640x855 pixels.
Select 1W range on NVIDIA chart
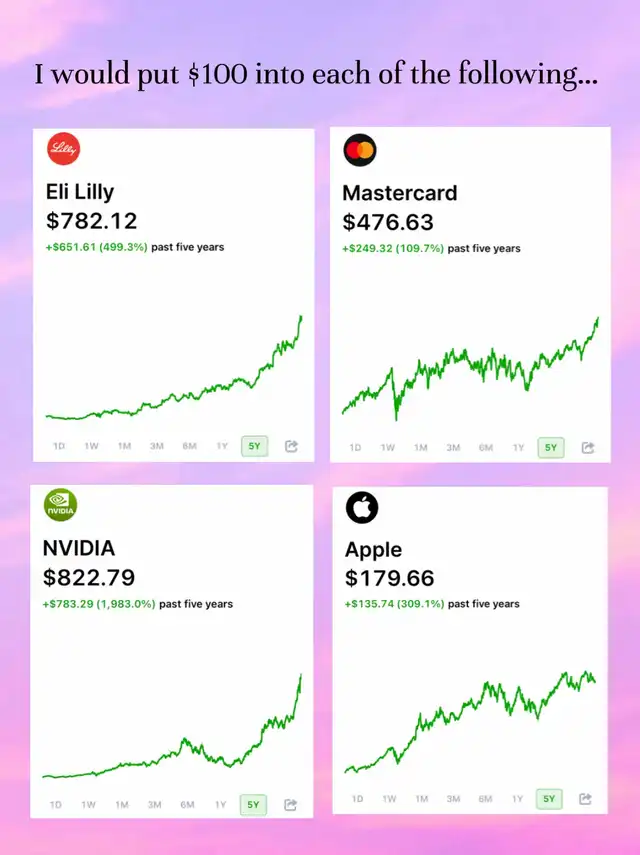(89, 804)
